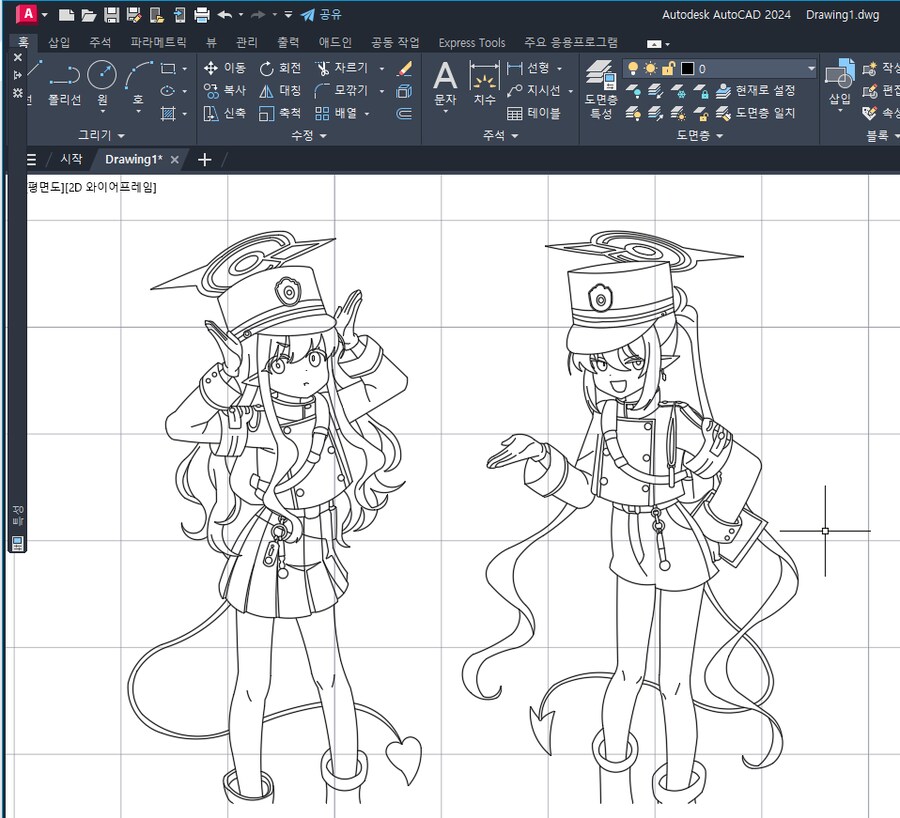Select the Dimension (치수) tool
The image size is (900, 818).
point(484,84)
